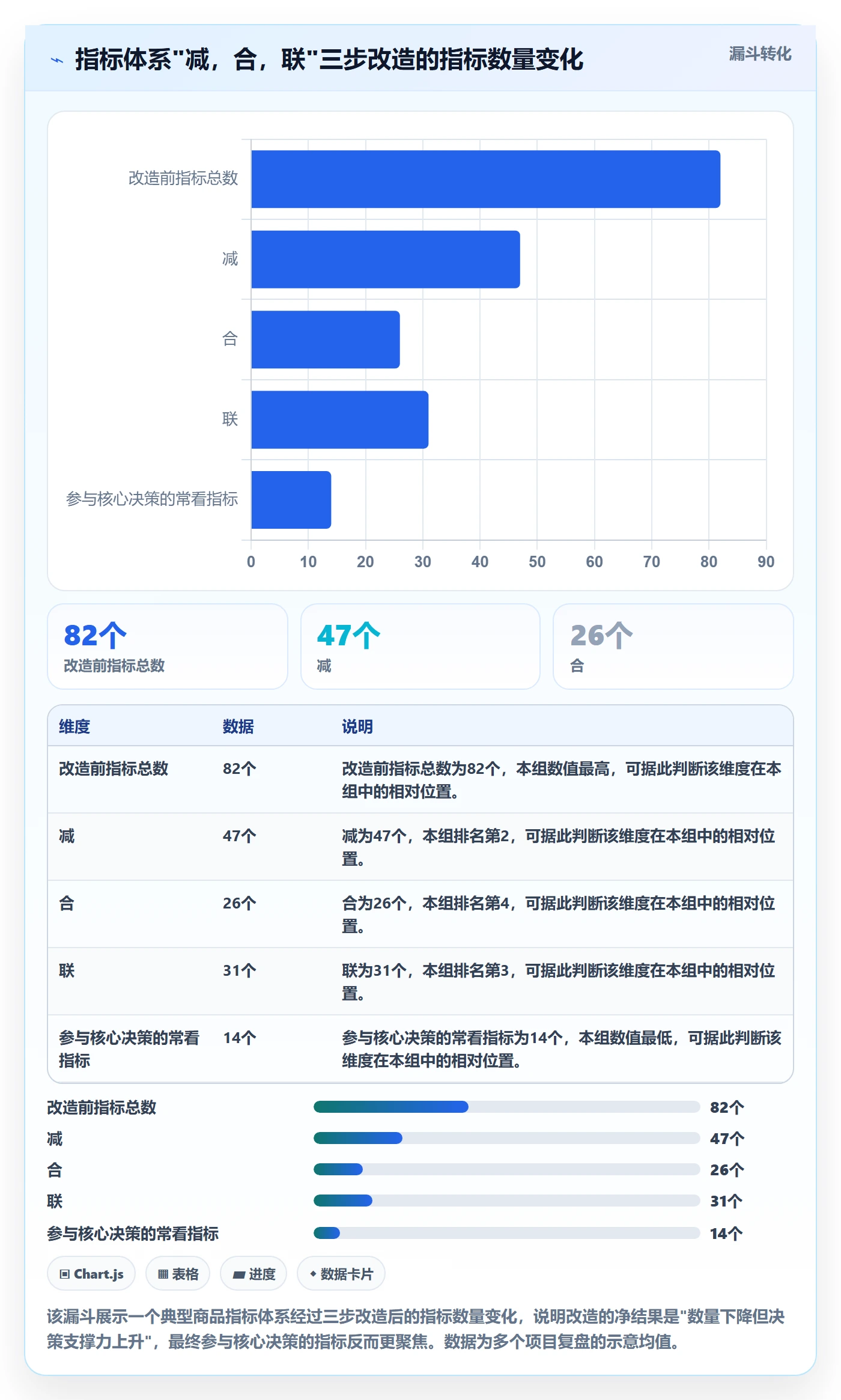This screenshot has width=841, height=1400.
Task: Click the 合为26个 description cell
Action: click(559, 915)
